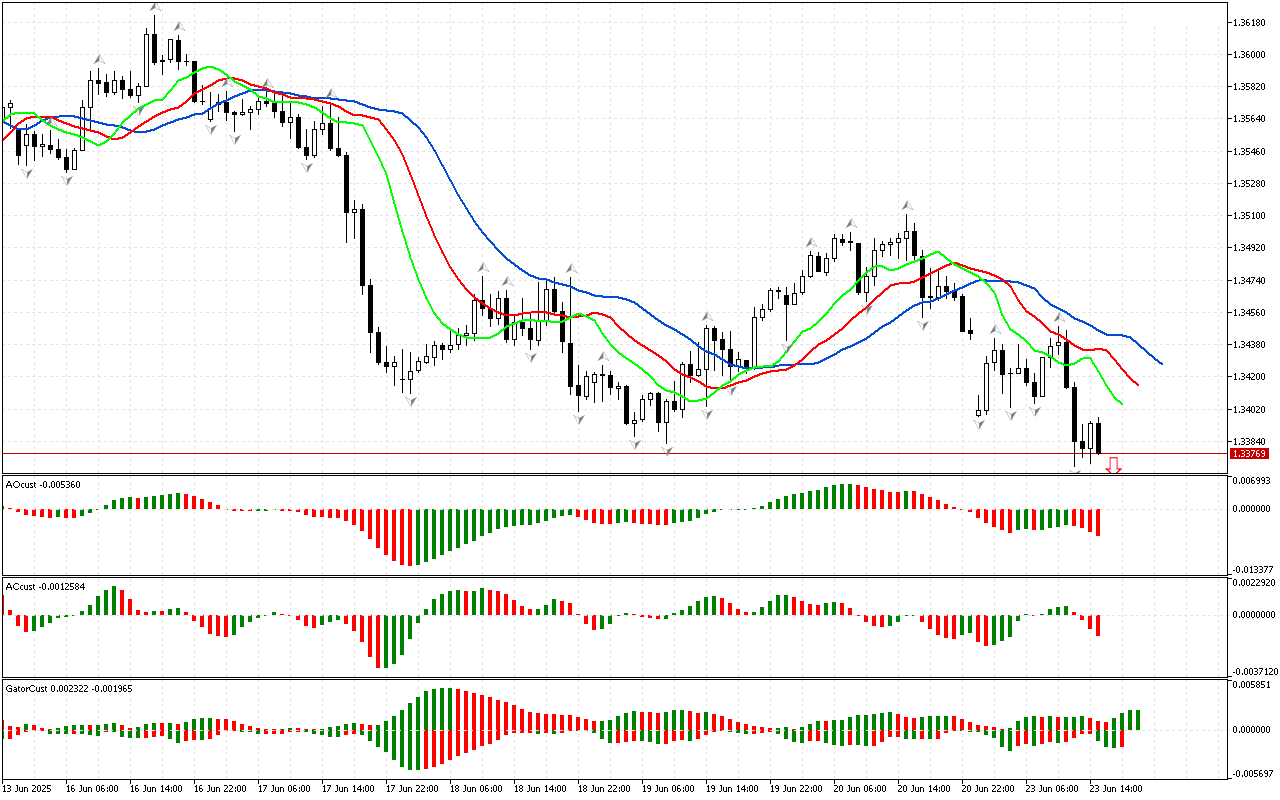The height and width of the screenshot is (800, 1280).
Task: Click the up fractal above the 20 Jun peak
Action: tap(906, 204)
